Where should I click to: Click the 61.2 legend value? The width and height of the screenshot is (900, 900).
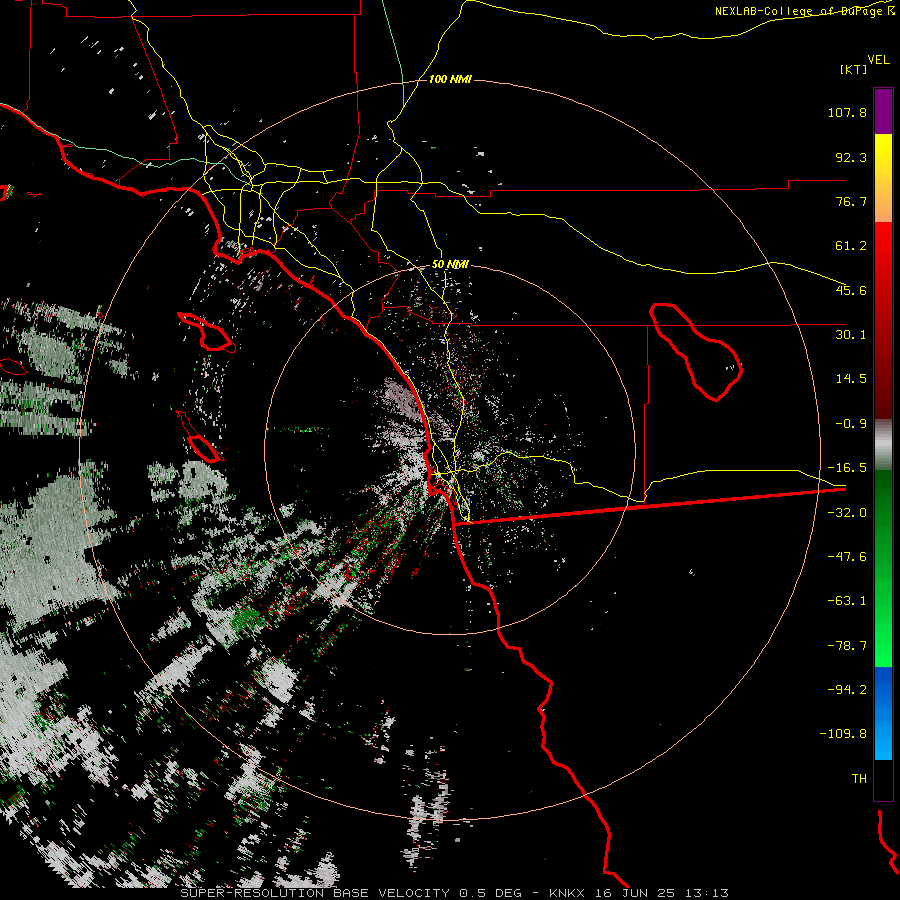pyautogui.click(x=851, y=246)
